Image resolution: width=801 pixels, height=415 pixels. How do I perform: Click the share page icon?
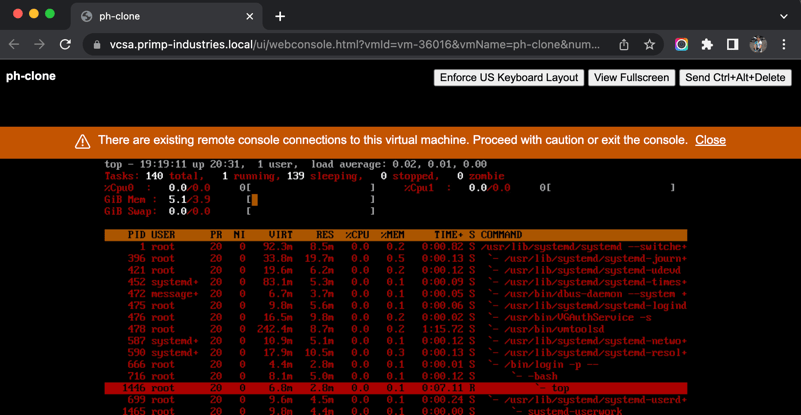point(624,45)
